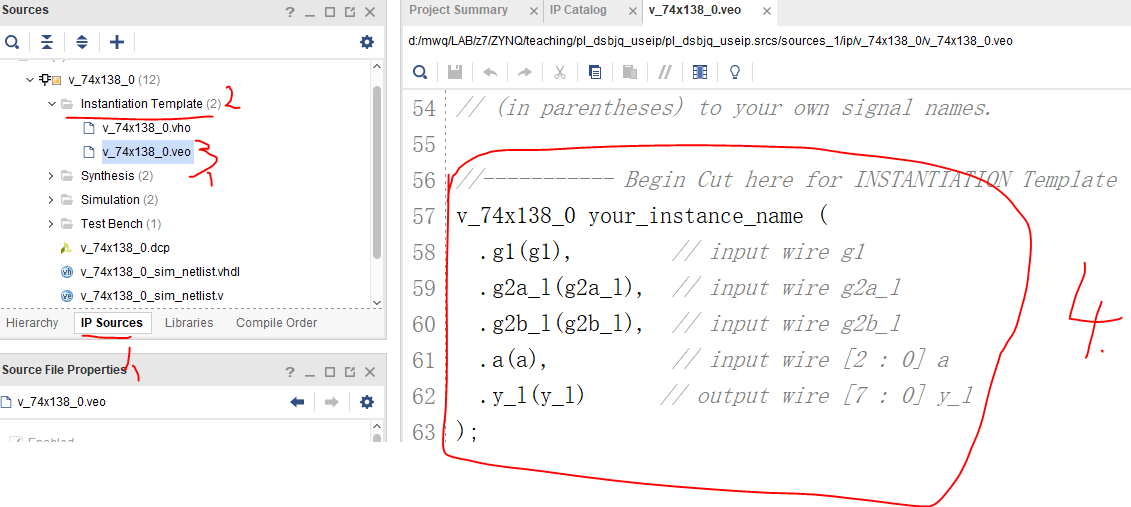1131x507 pixels.
Task: Place cursor on '.a(a),' code line
Action: (513, 360)
